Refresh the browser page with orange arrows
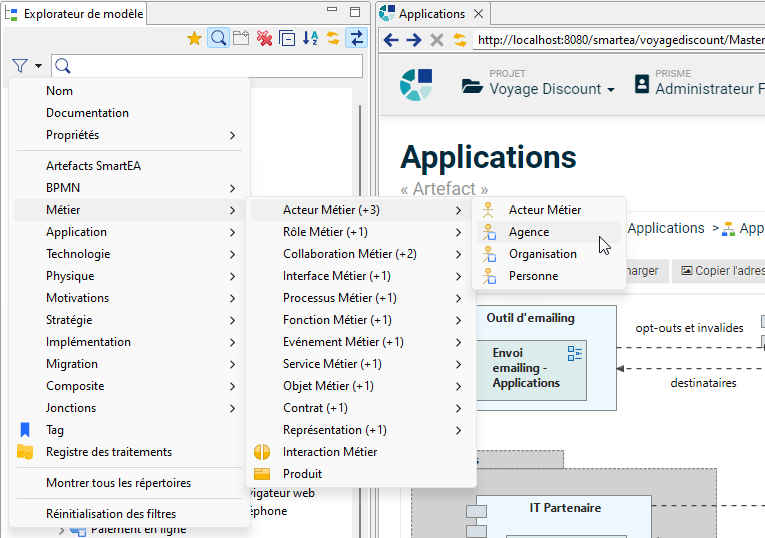This screenshot has width=765, height=538. pos(460,40)
